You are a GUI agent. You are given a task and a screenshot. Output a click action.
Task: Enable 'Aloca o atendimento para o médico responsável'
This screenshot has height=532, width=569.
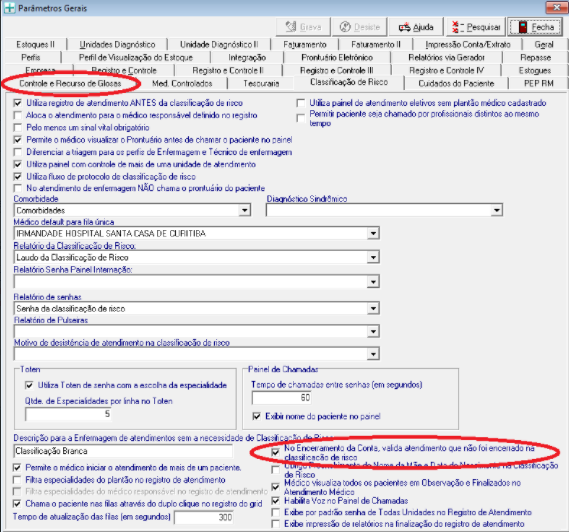tap(17, 115)
